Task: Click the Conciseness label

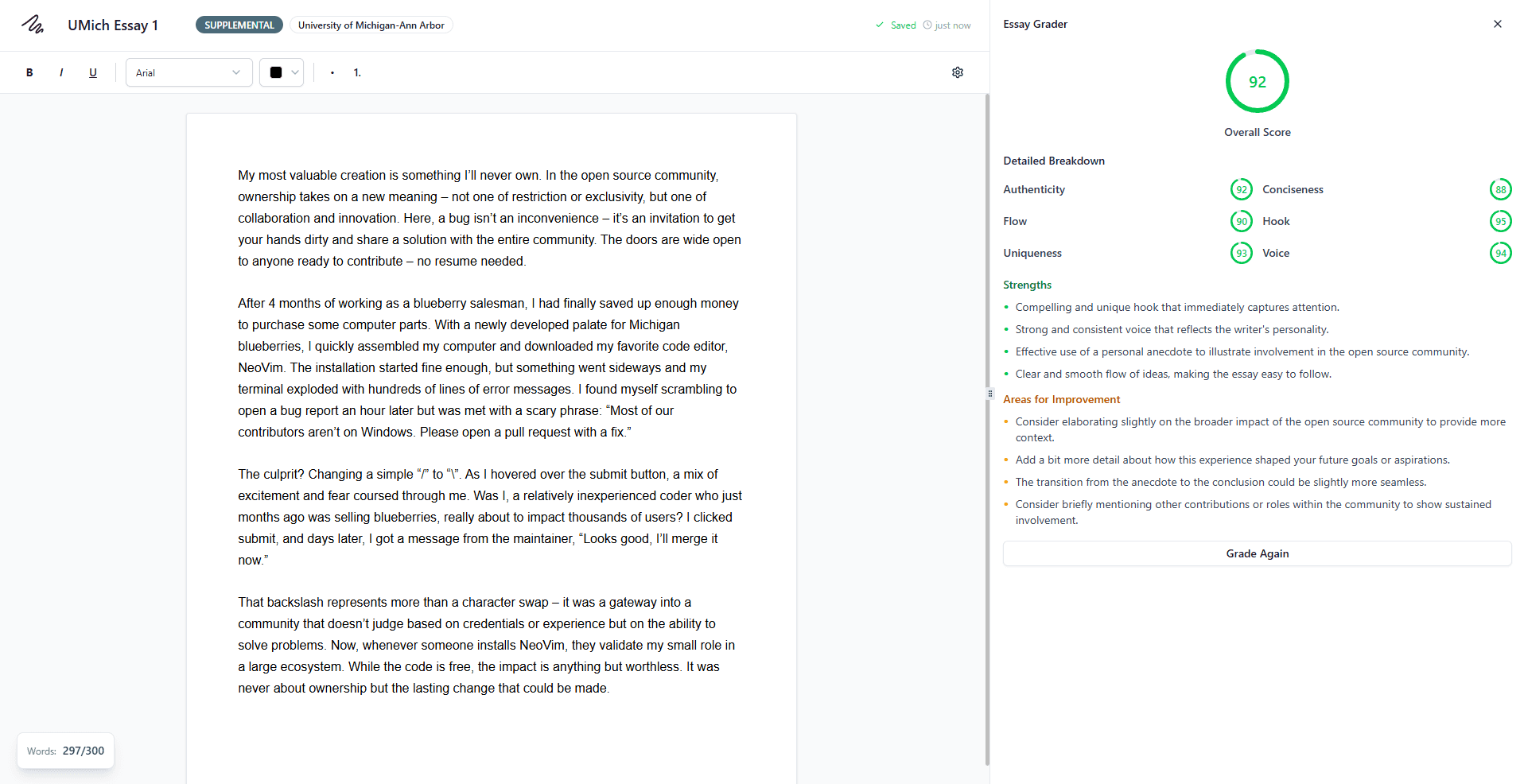Action: (1293, 189)
